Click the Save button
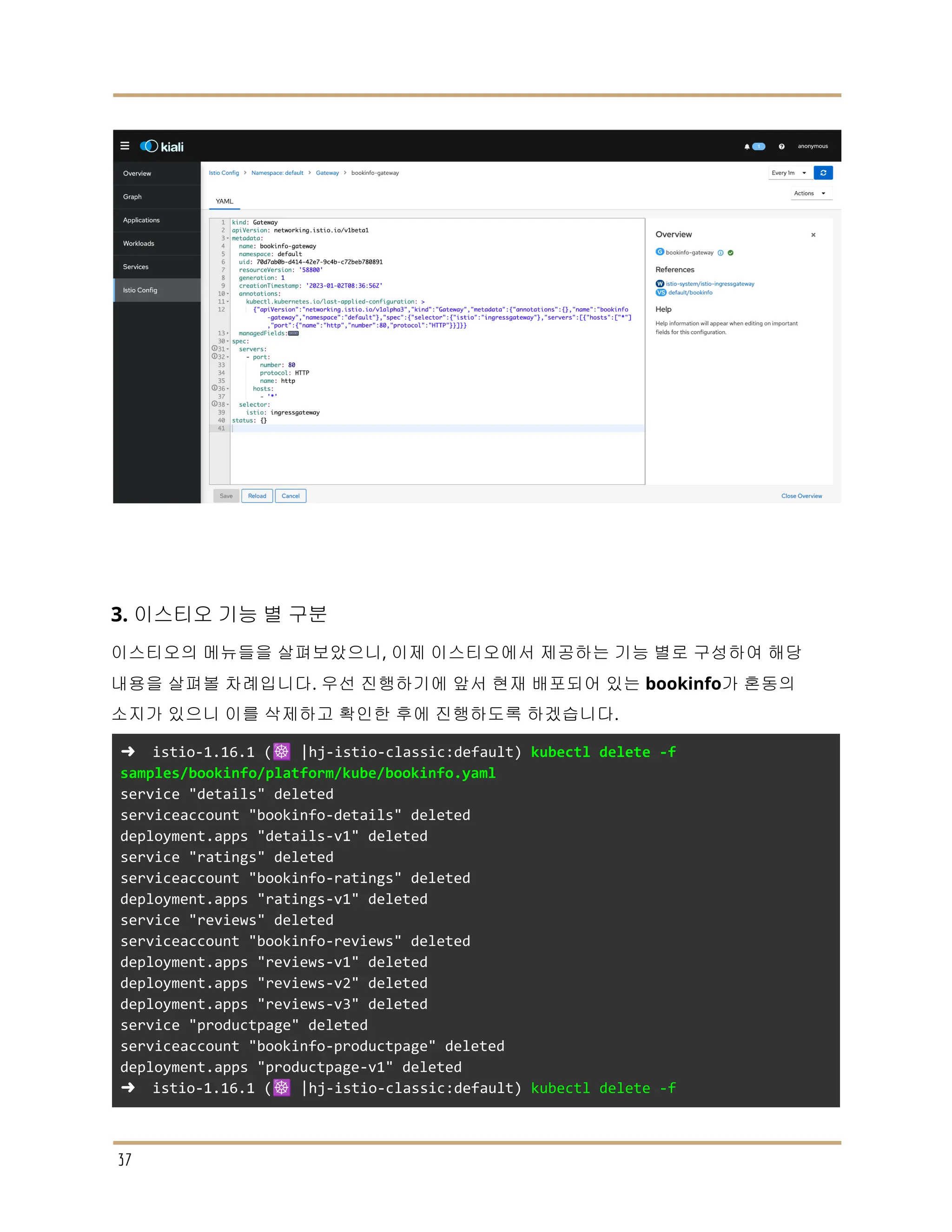This screenshot has width=952, height=1232. pos(226,497)
